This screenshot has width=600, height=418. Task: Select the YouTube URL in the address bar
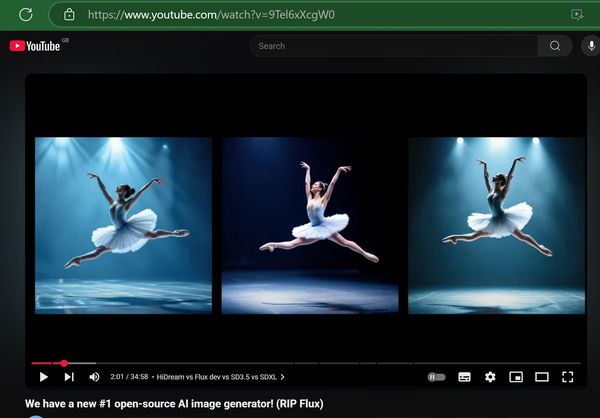tap(211, 15)
